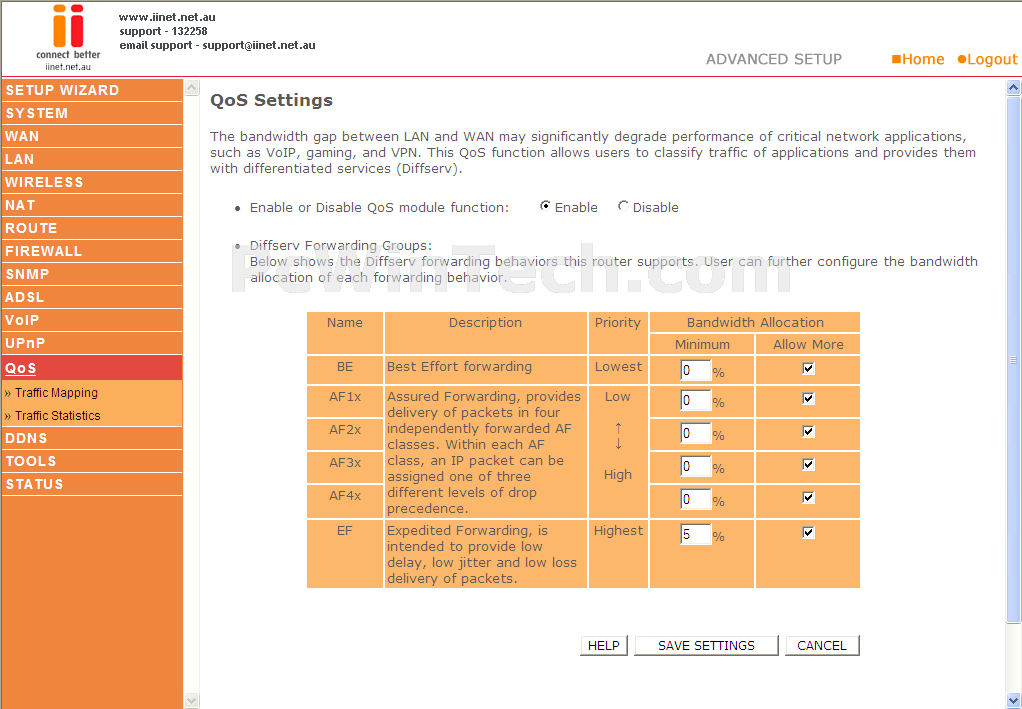
Task: Open the UPnP menu item
Action: click(92, 343)
